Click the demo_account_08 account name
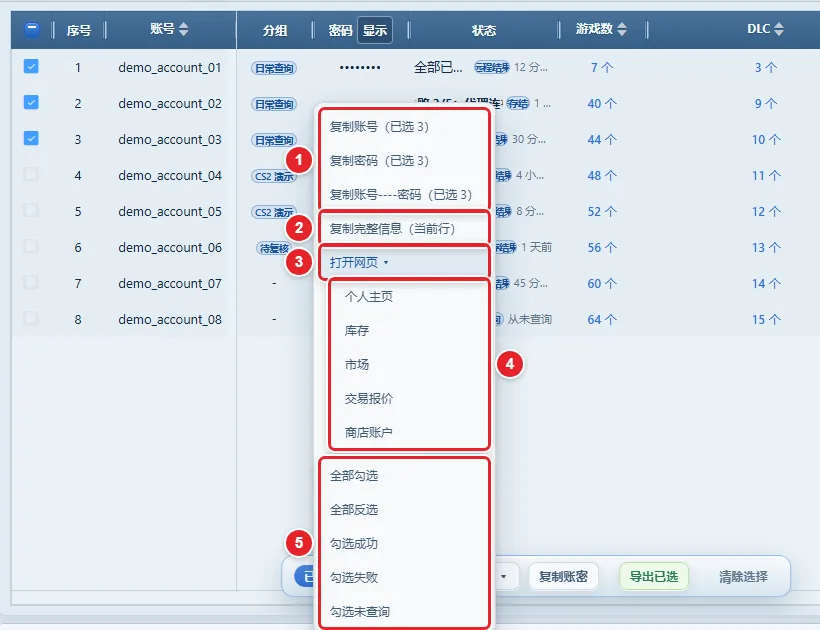Viewport: 820px width, 630px height. coord(170,319)
